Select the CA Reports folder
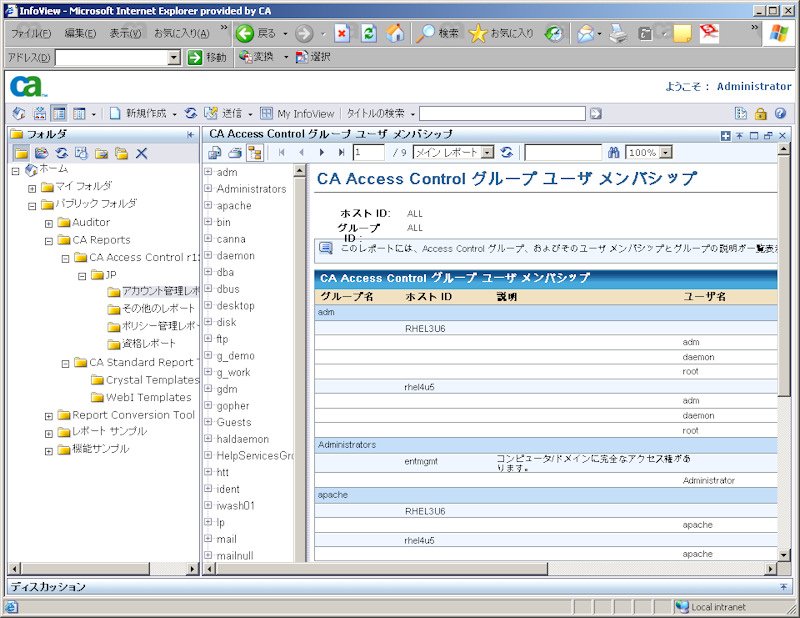This screenshot has height=618, width=800. [101, 240]
